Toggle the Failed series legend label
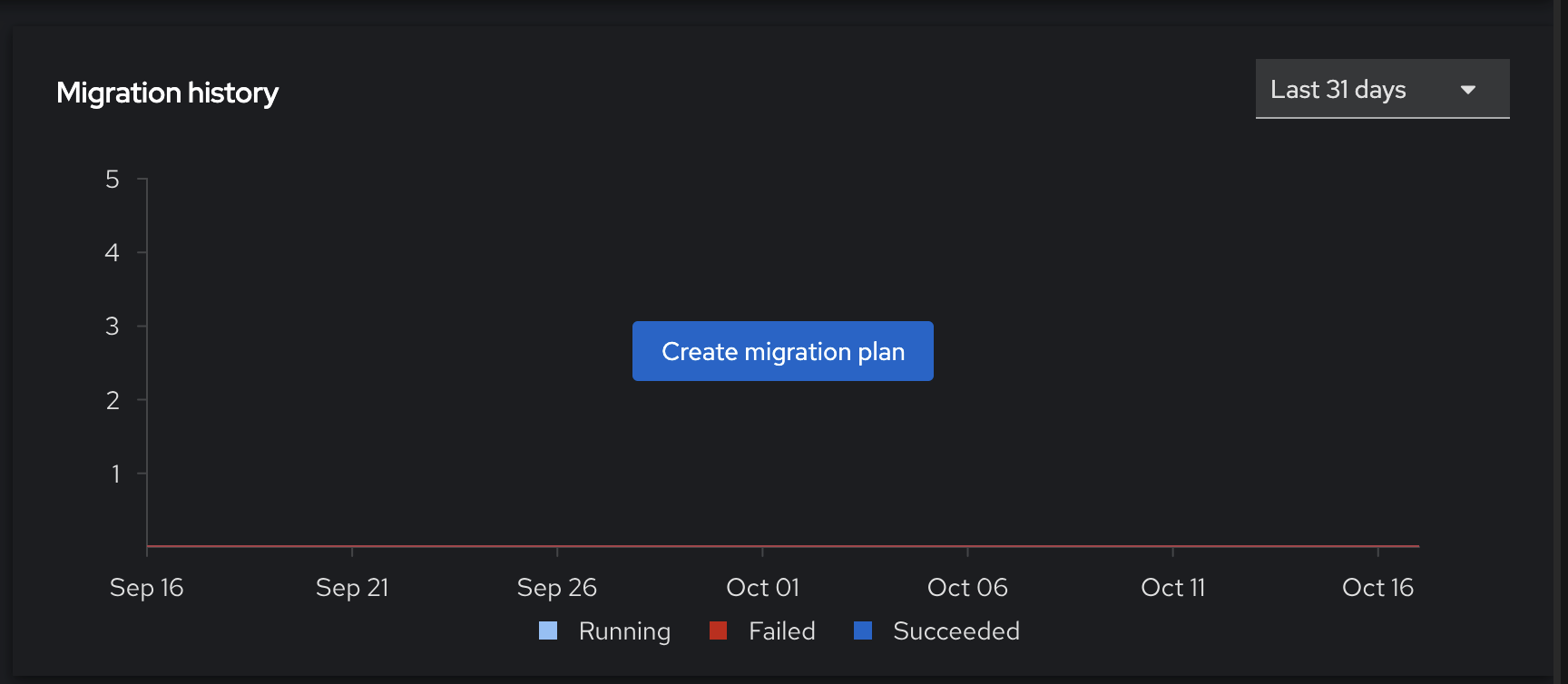Screen dimensions: 1568x684 point(781,630)
